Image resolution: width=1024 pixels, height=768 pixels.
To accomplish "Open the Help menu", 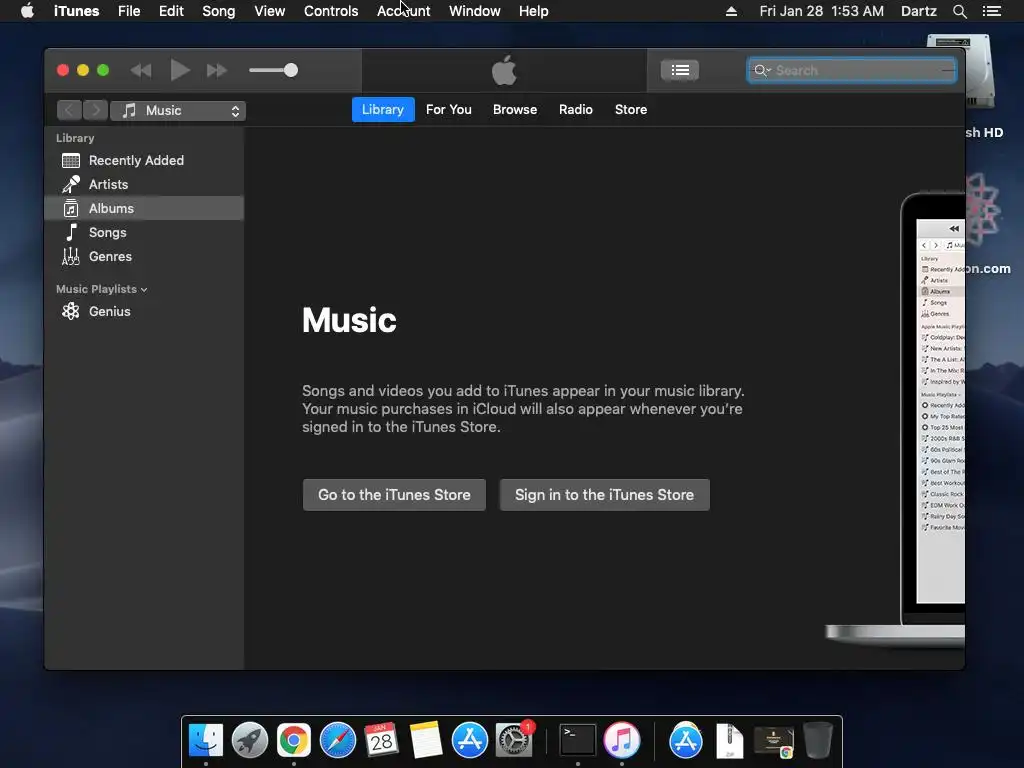I will 534,11.
